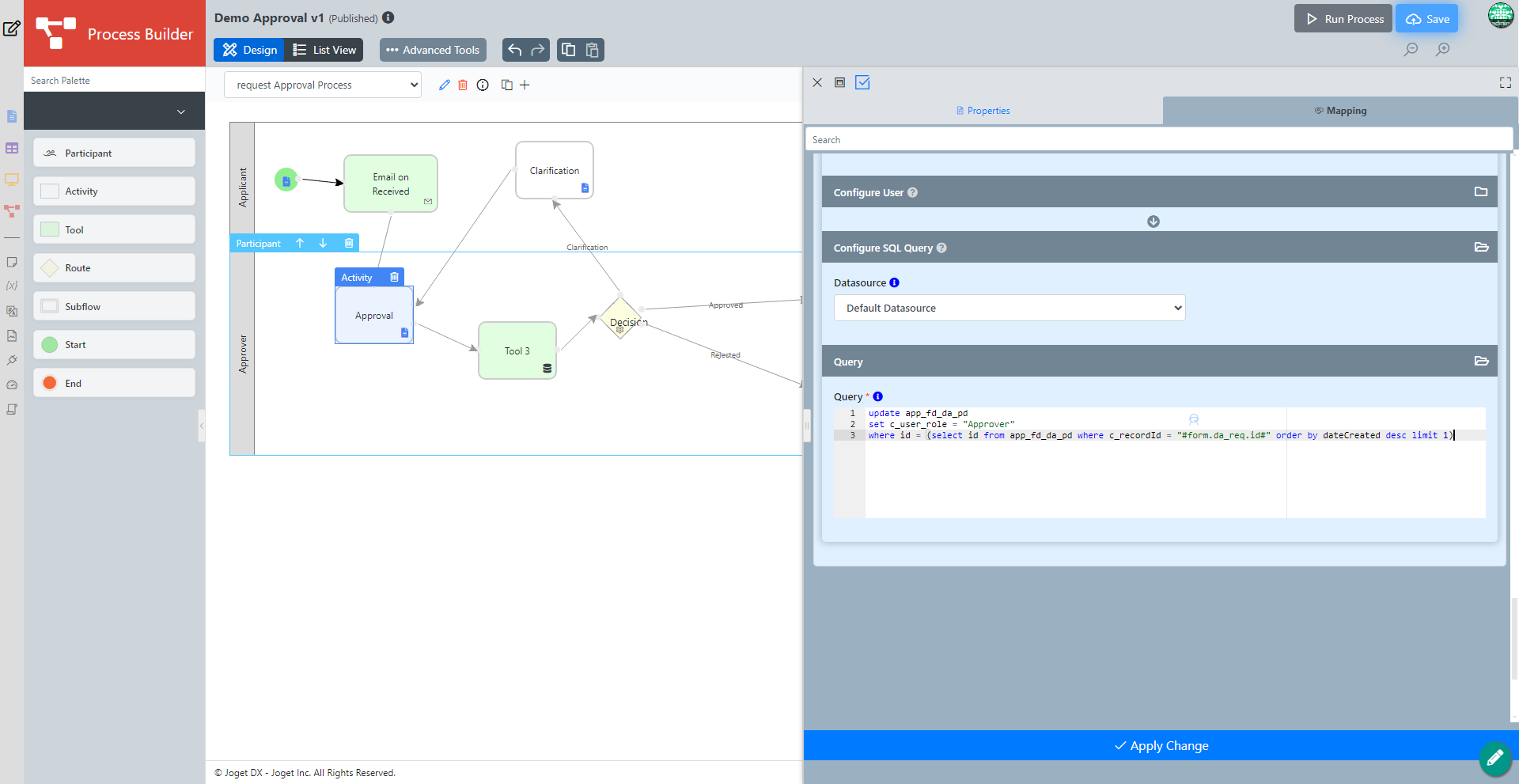
Task: Add new process with the plus icon
Action: coord(525,85)
